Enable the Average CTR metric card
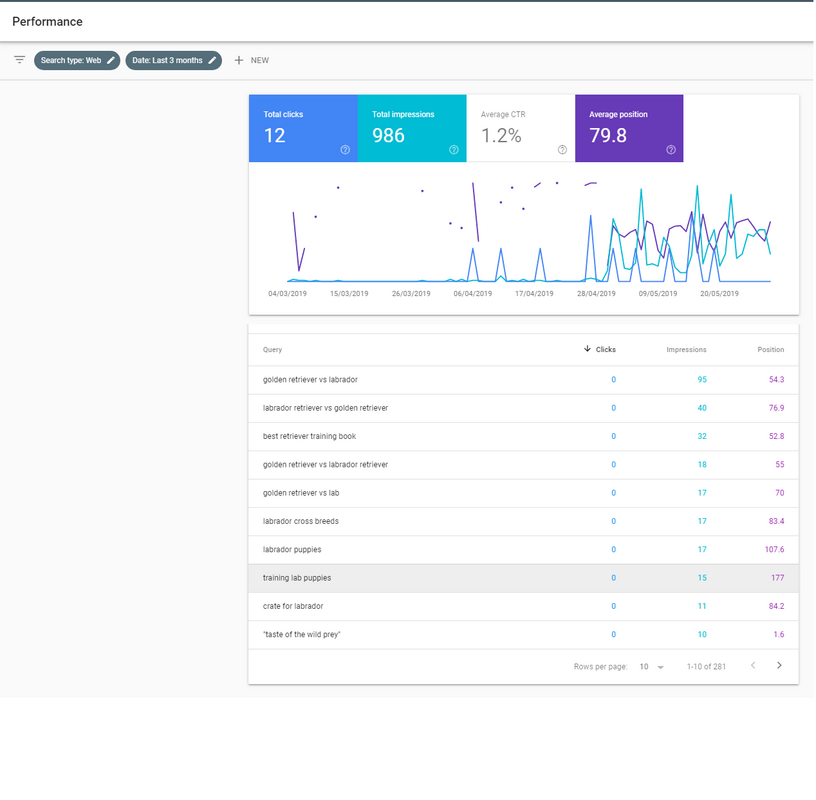Viewport: 816px width, 800px height. tap(521, 128)
